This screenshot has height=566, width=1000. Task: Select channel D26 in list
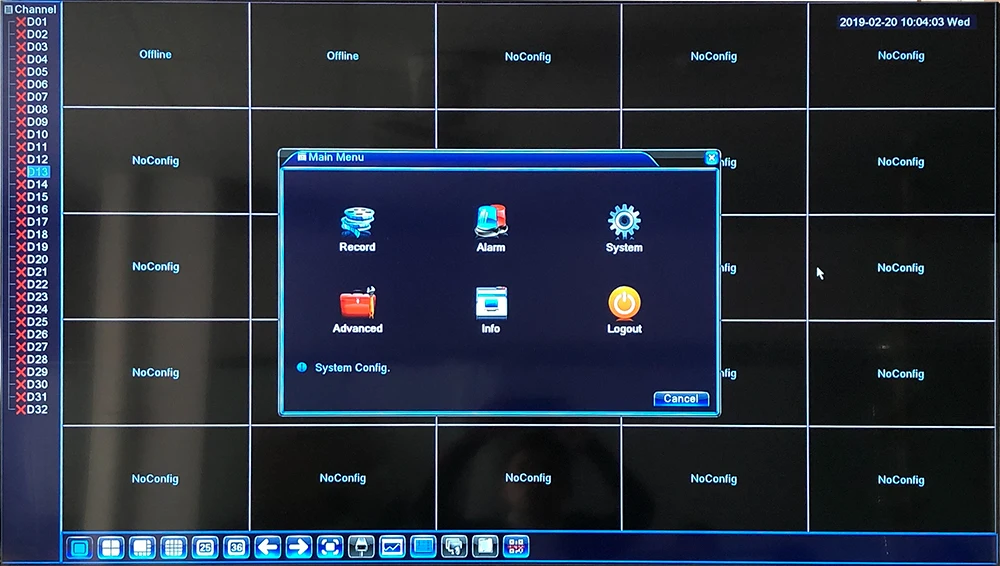(37, 334)
